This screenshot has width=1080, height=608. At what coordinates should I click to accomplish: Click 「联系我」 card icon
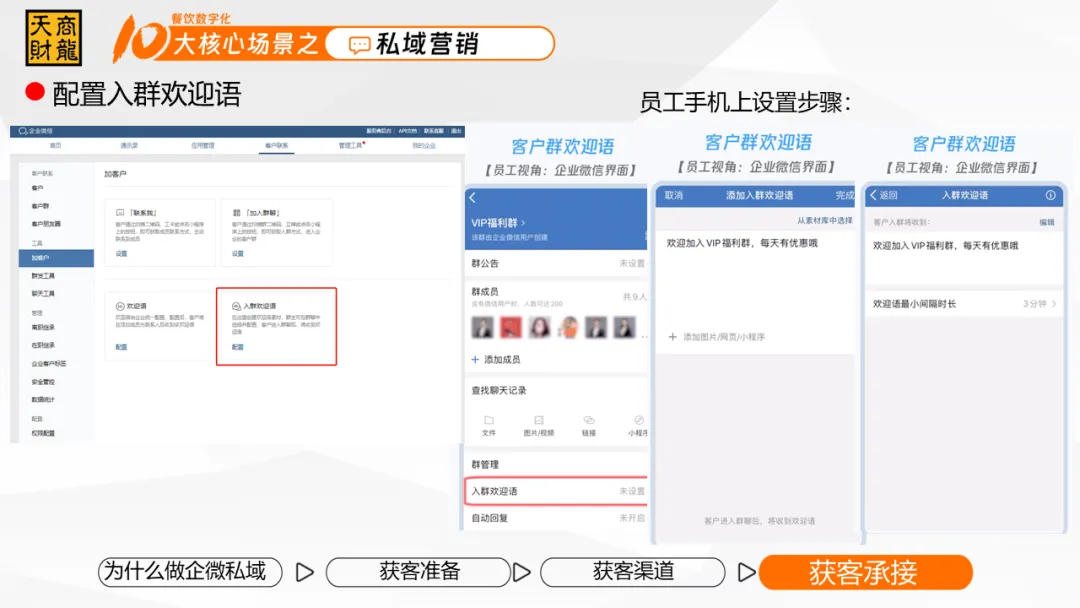[120, 213]
